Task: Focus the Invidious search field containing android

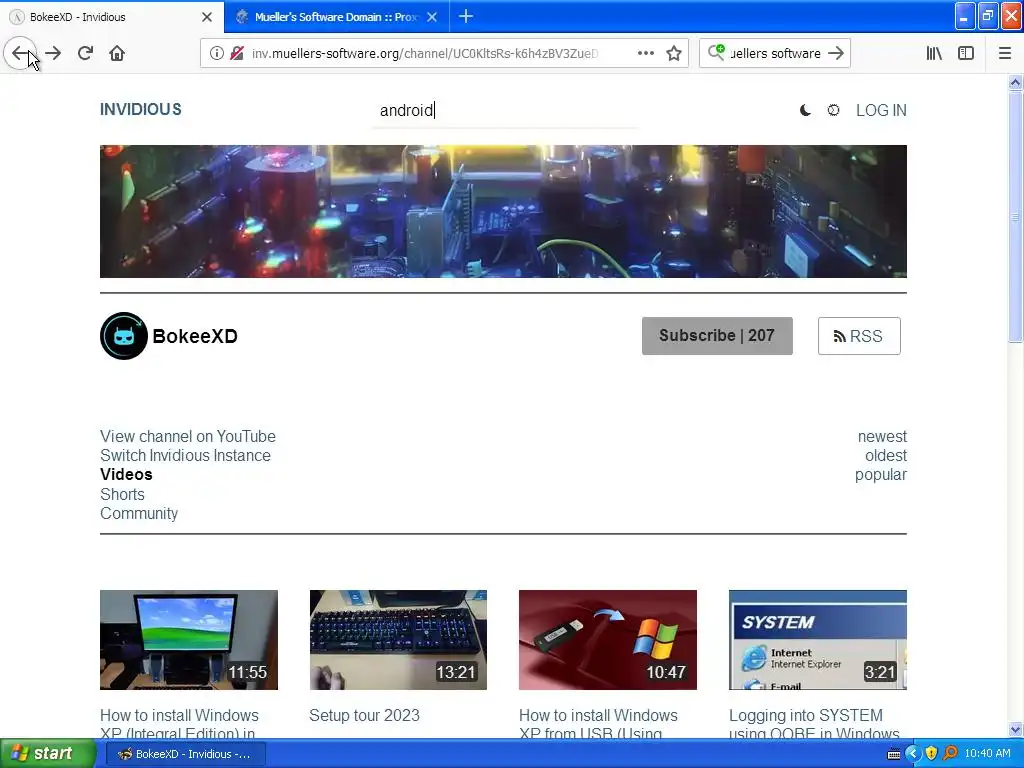Action: [x=504, y=110]
